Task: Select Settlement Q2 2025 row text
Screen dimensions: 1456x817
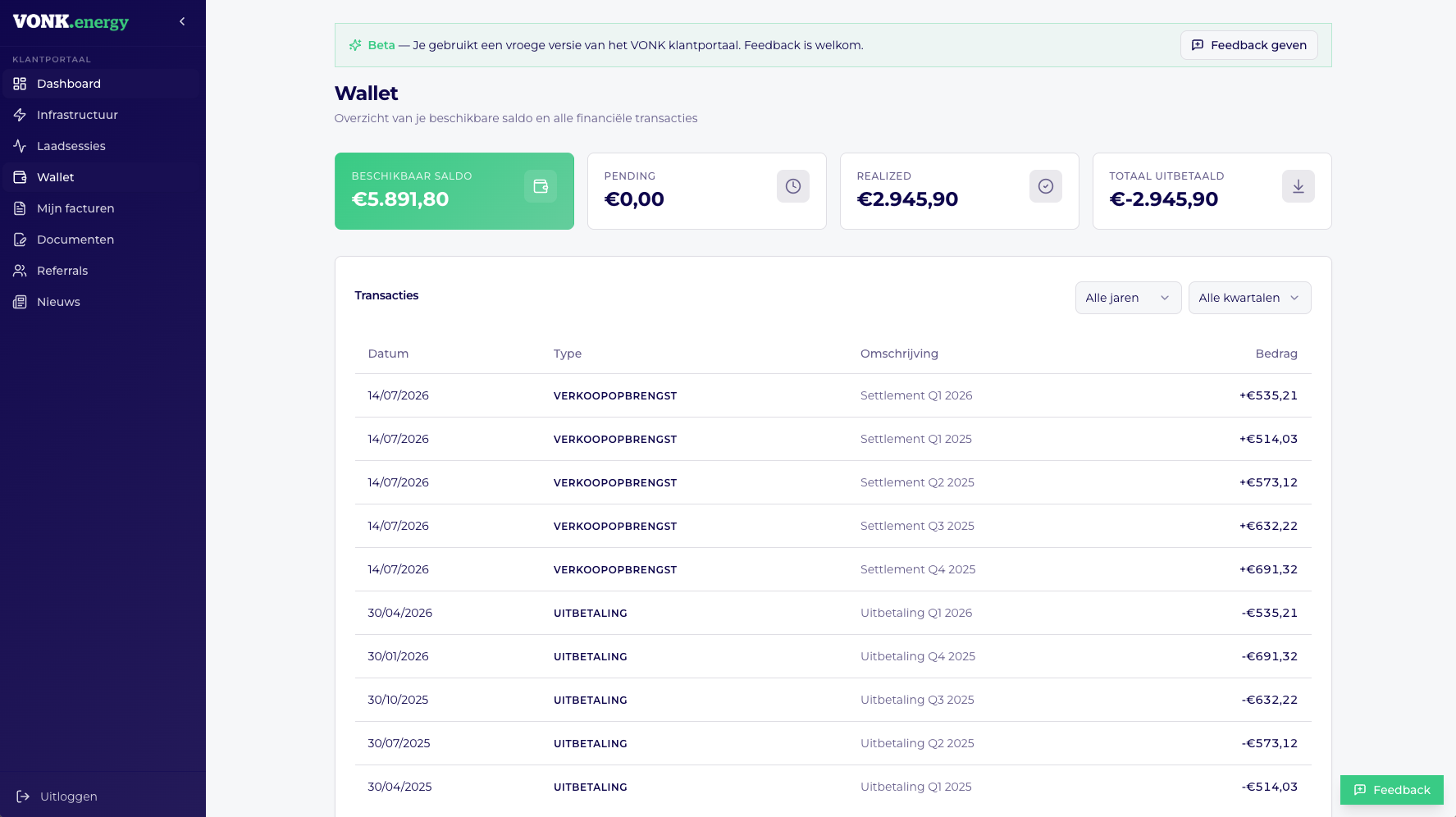Action: point(917,482)
